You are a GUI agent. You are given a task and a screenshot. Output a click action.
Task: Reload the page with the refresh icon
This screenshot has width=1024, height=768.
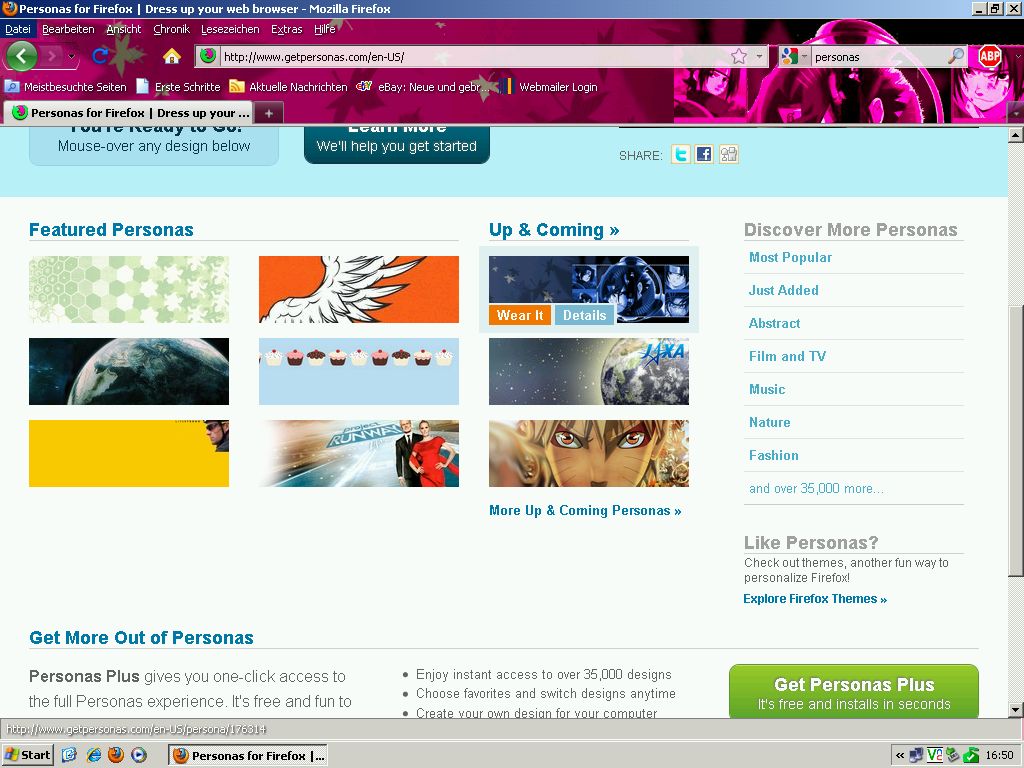click(100, 56)
